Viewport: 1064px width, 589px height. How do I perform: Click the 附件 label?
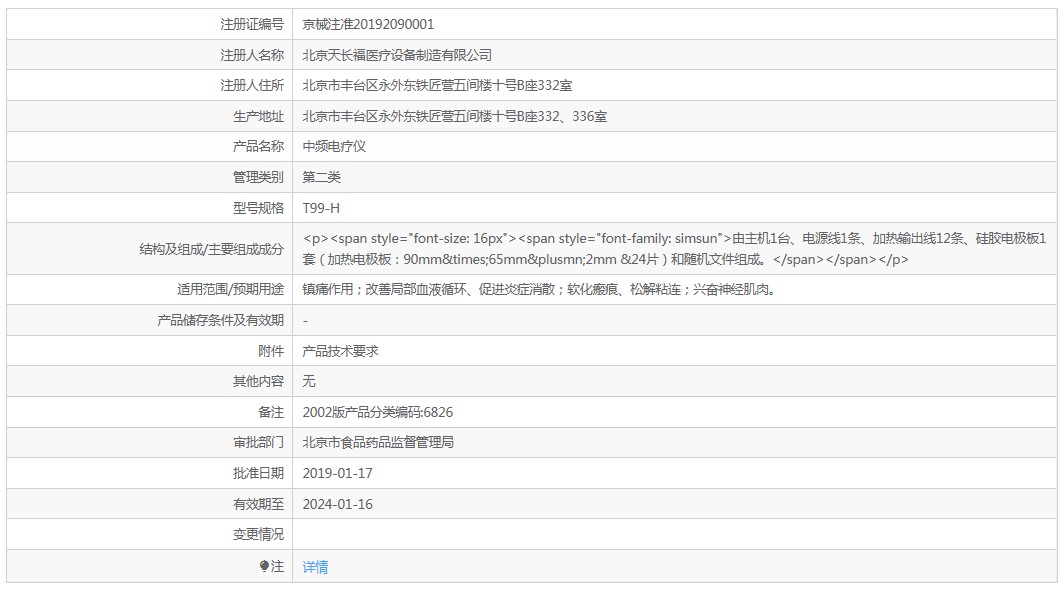point(271,351)
